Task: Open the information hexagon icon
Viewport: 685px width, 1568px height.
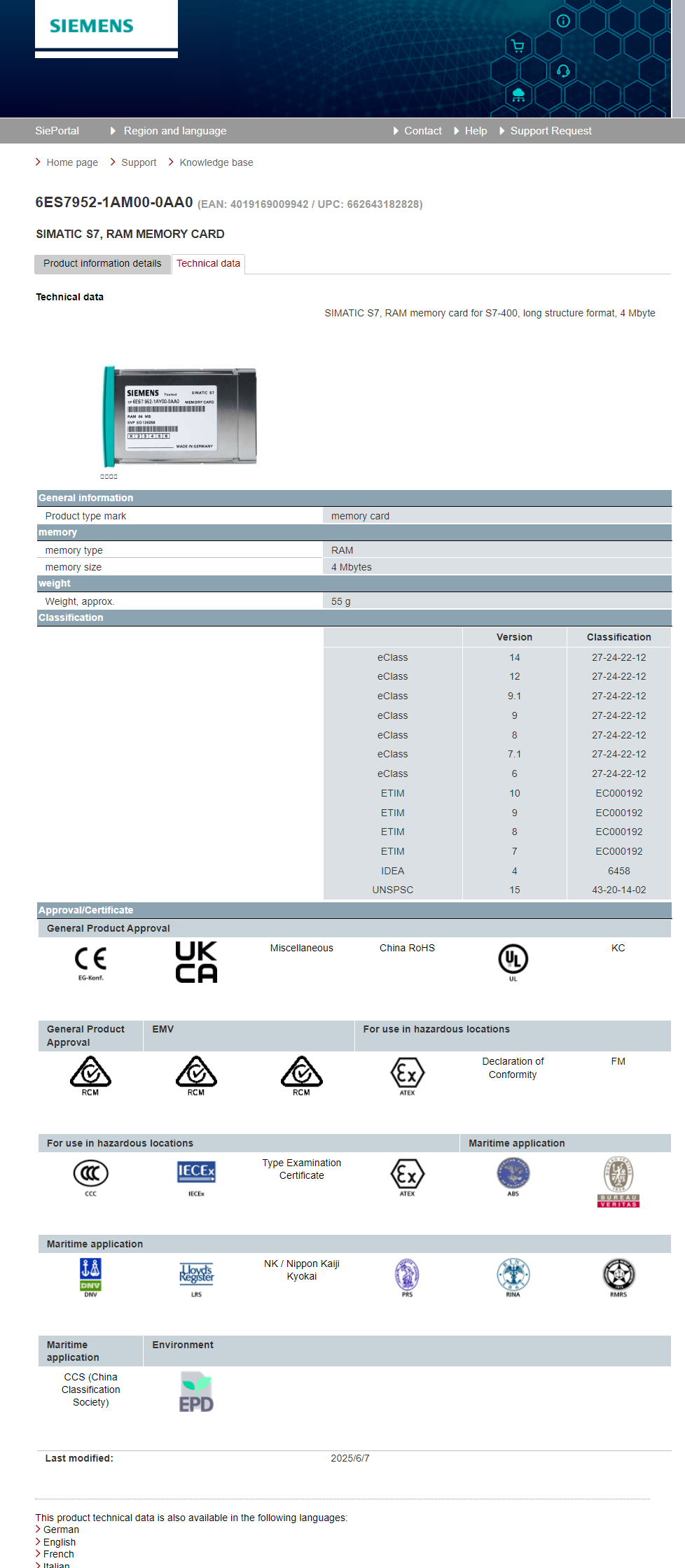Action: point(563,21)
